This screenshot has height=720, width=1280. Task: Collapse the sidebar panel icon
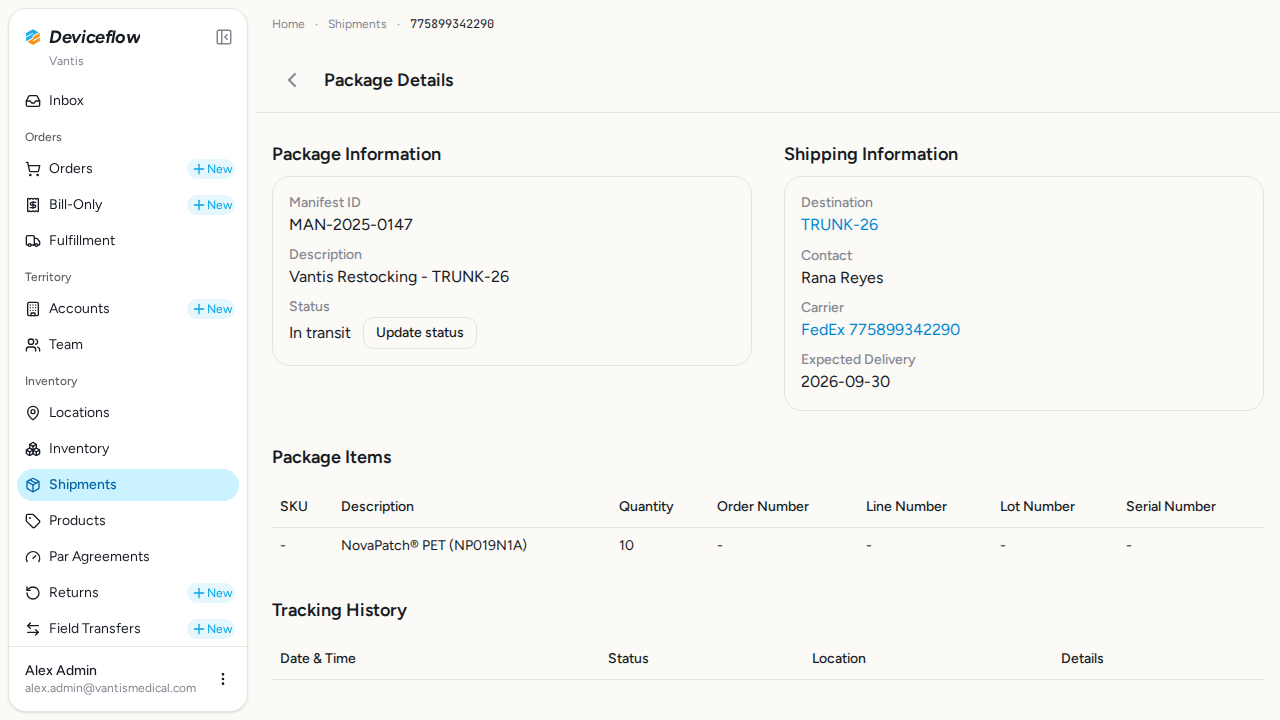224,37
